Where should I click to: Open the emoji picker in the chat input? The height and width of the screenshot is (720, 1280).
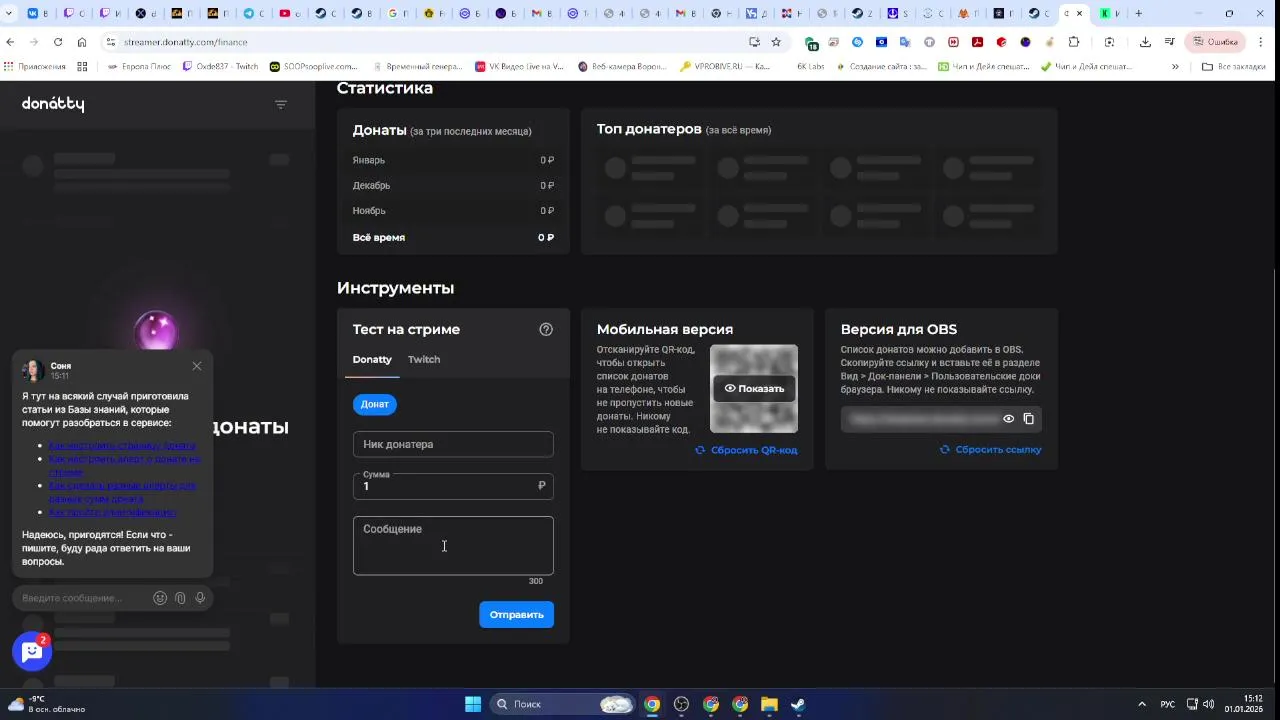160,598
